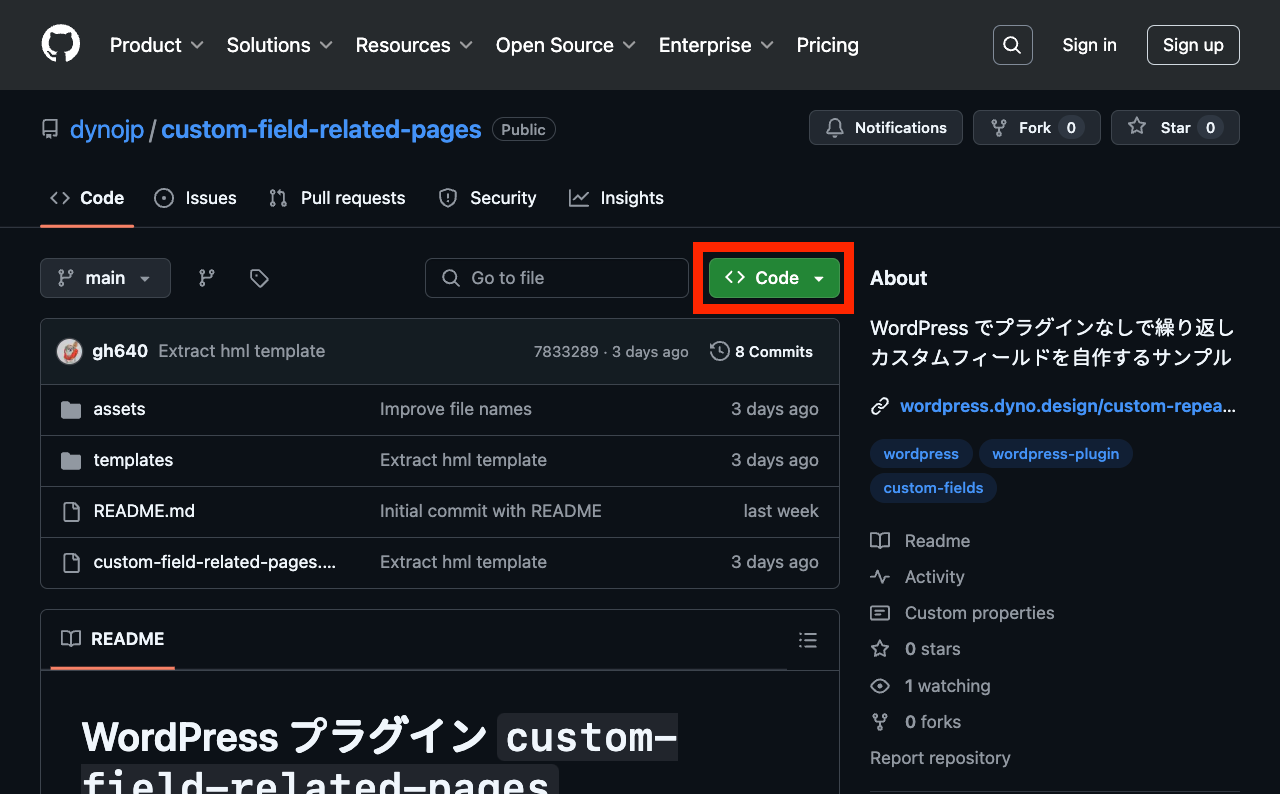This screenshot has width=1280, height=794.
Task: Click the Custom properties icon
Action: click(x=880, y=613)
